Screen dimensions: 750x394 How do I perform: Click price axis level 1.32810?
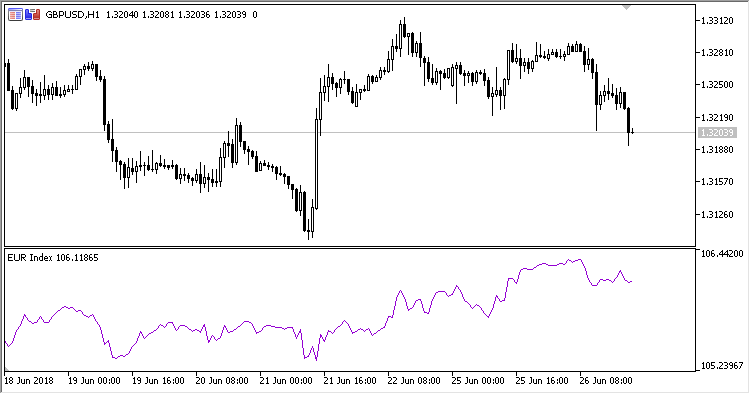[717, 53]
